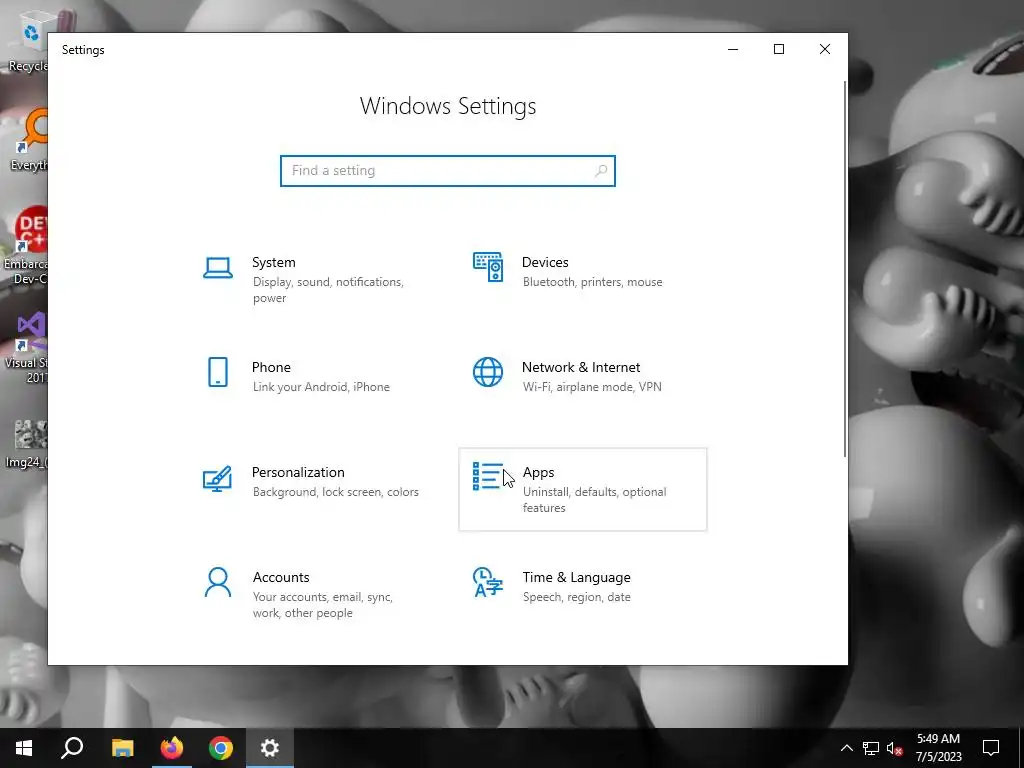This screenshot has width=1024, height=768.
Task: Select the Personalization paintbrush icon
Action: pyautogui.click(x=217, y=478)
